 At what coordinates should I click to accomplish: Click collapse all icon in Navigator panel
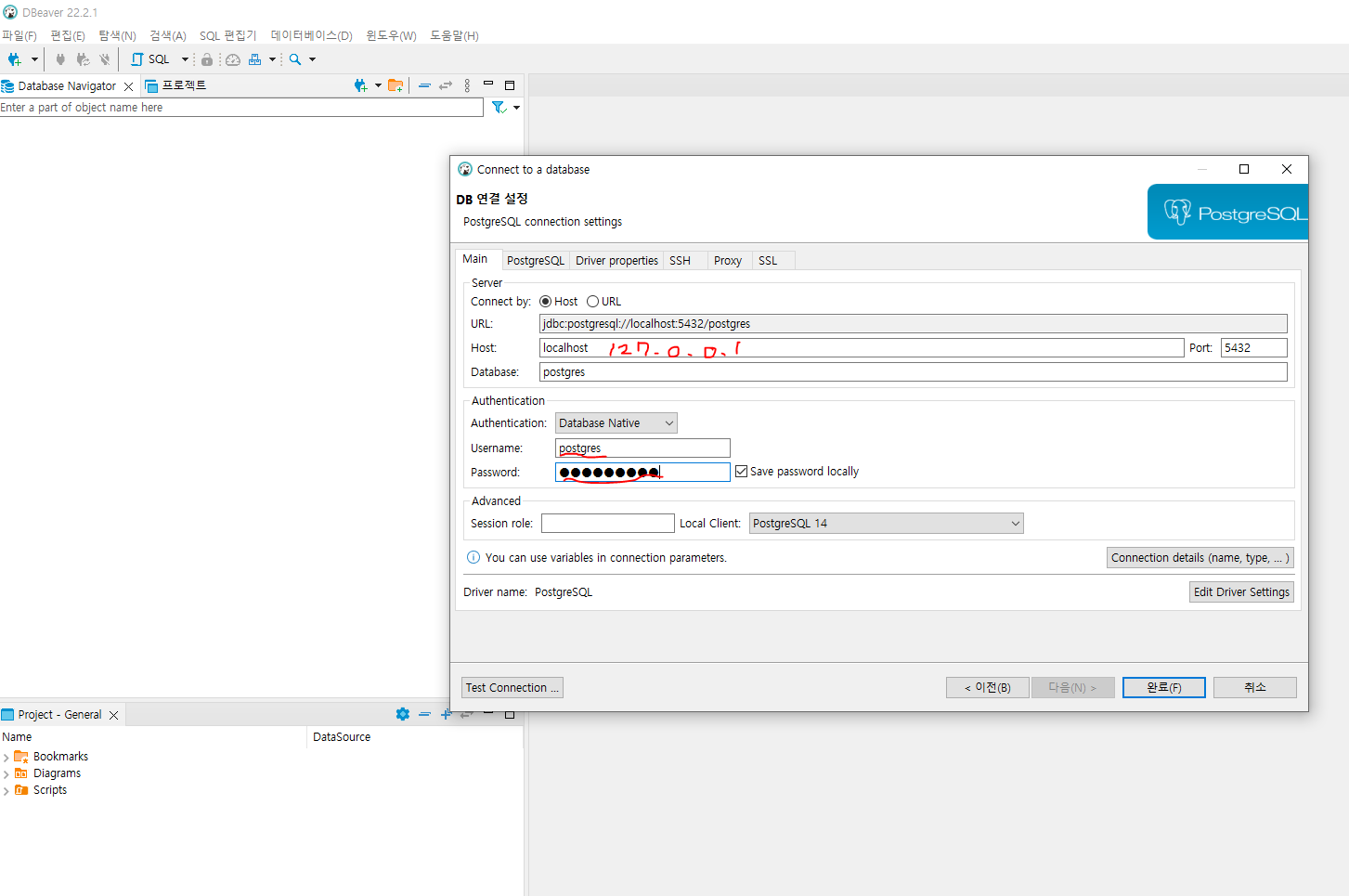tap(424, 85)
